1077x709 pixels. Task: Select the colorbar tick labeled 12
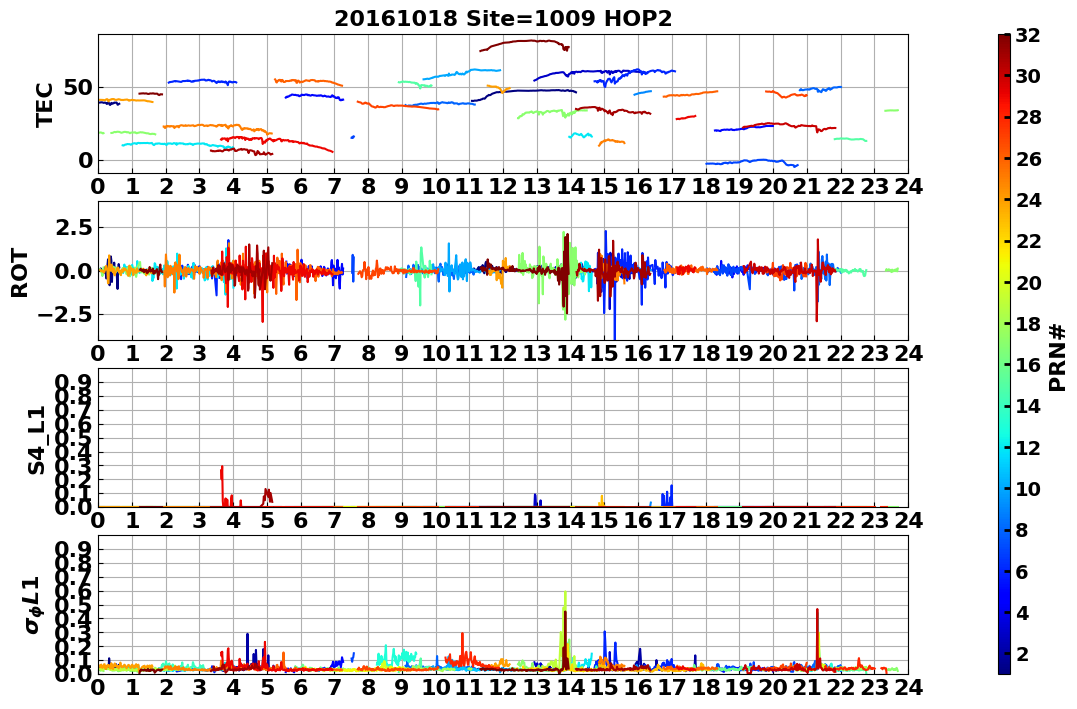[1028, 447]
